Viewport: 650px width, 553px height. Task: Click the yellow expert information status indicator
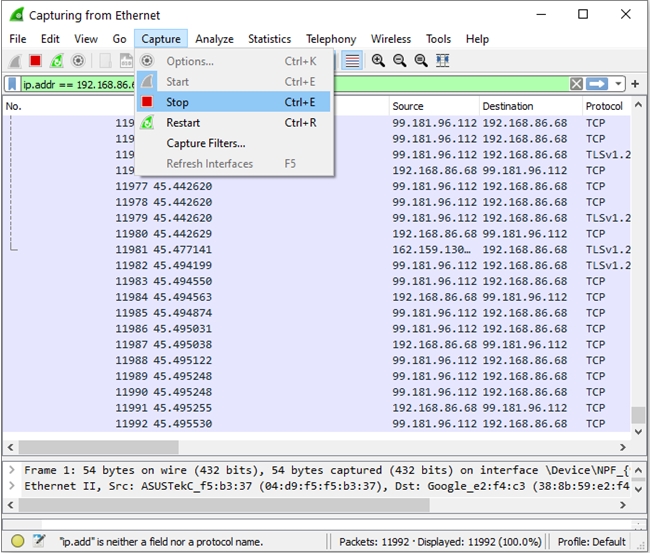[x=18, y=541]
